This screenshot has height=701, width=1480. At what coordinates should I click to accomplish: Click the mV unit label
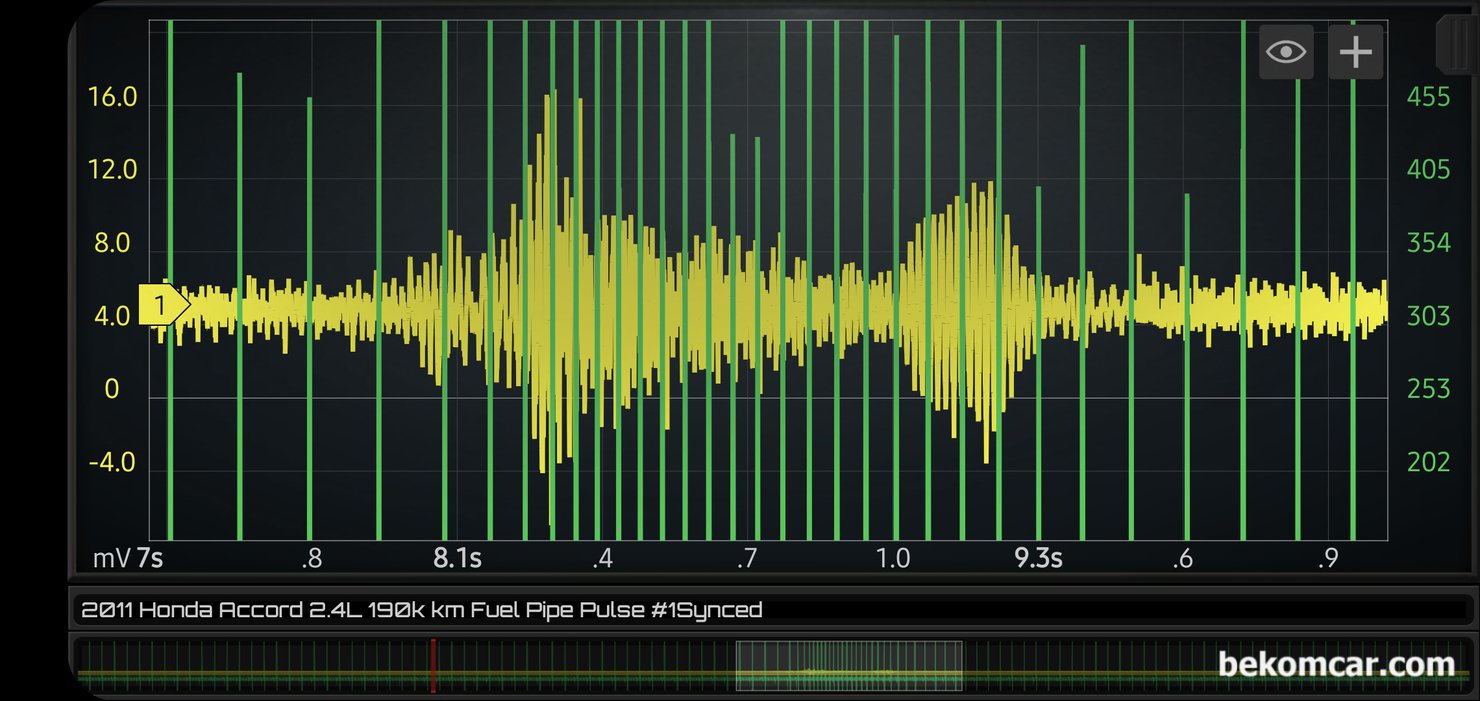point(112,558)
